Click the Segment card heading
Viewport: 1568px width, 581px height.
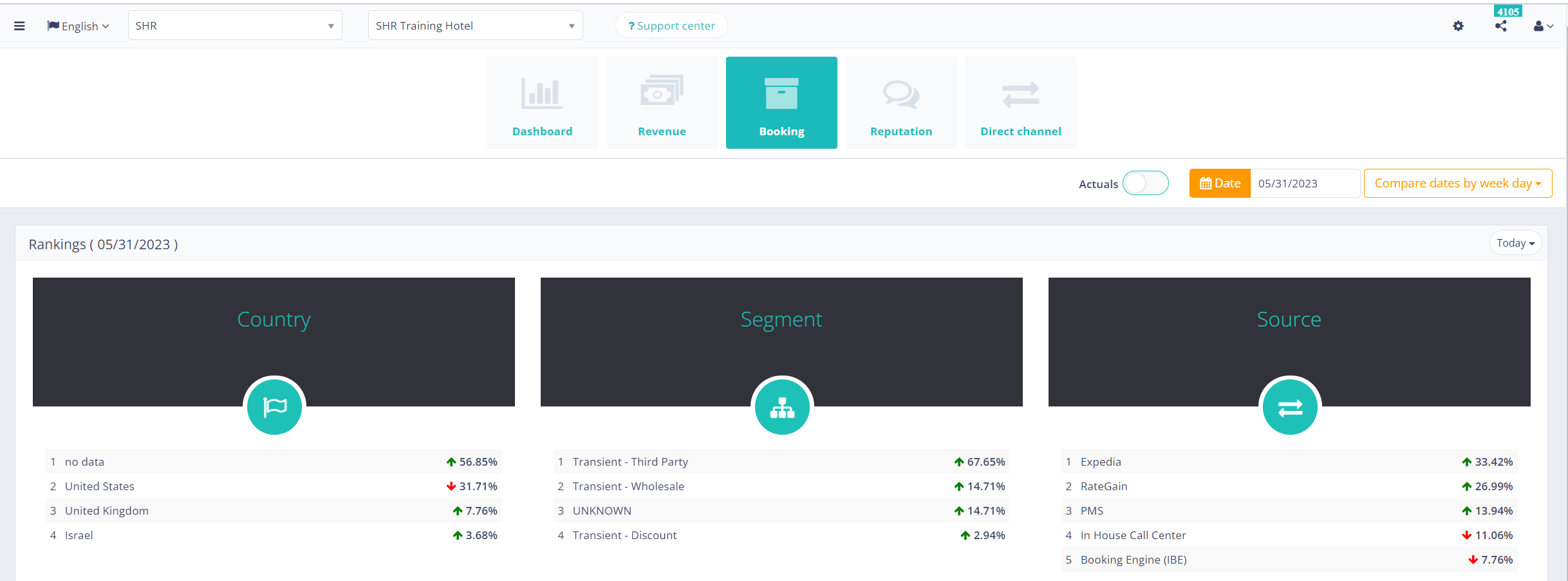point(781,319)
